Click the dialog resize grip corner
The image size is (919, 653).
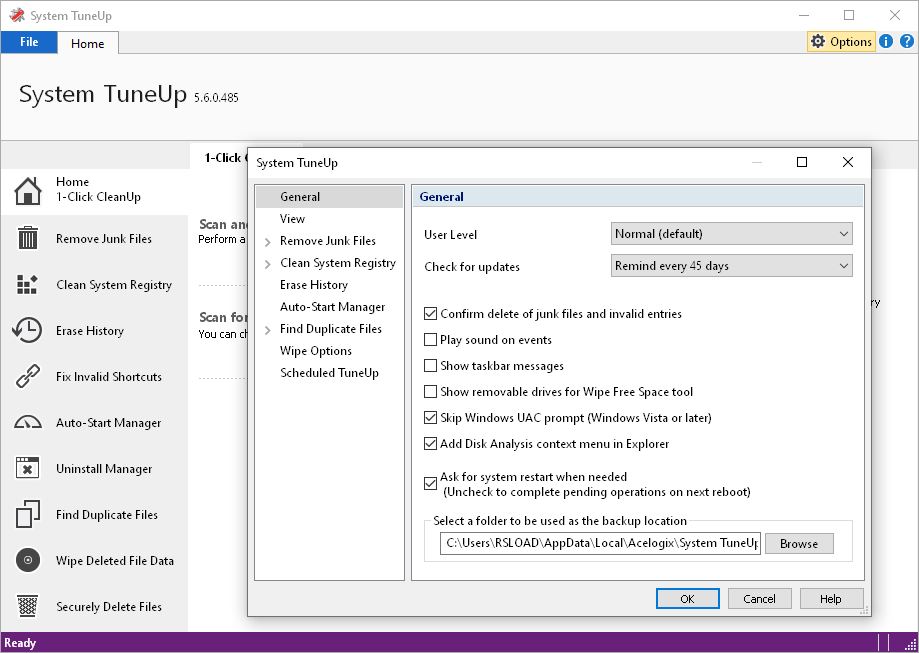click(x=864, y=610)
